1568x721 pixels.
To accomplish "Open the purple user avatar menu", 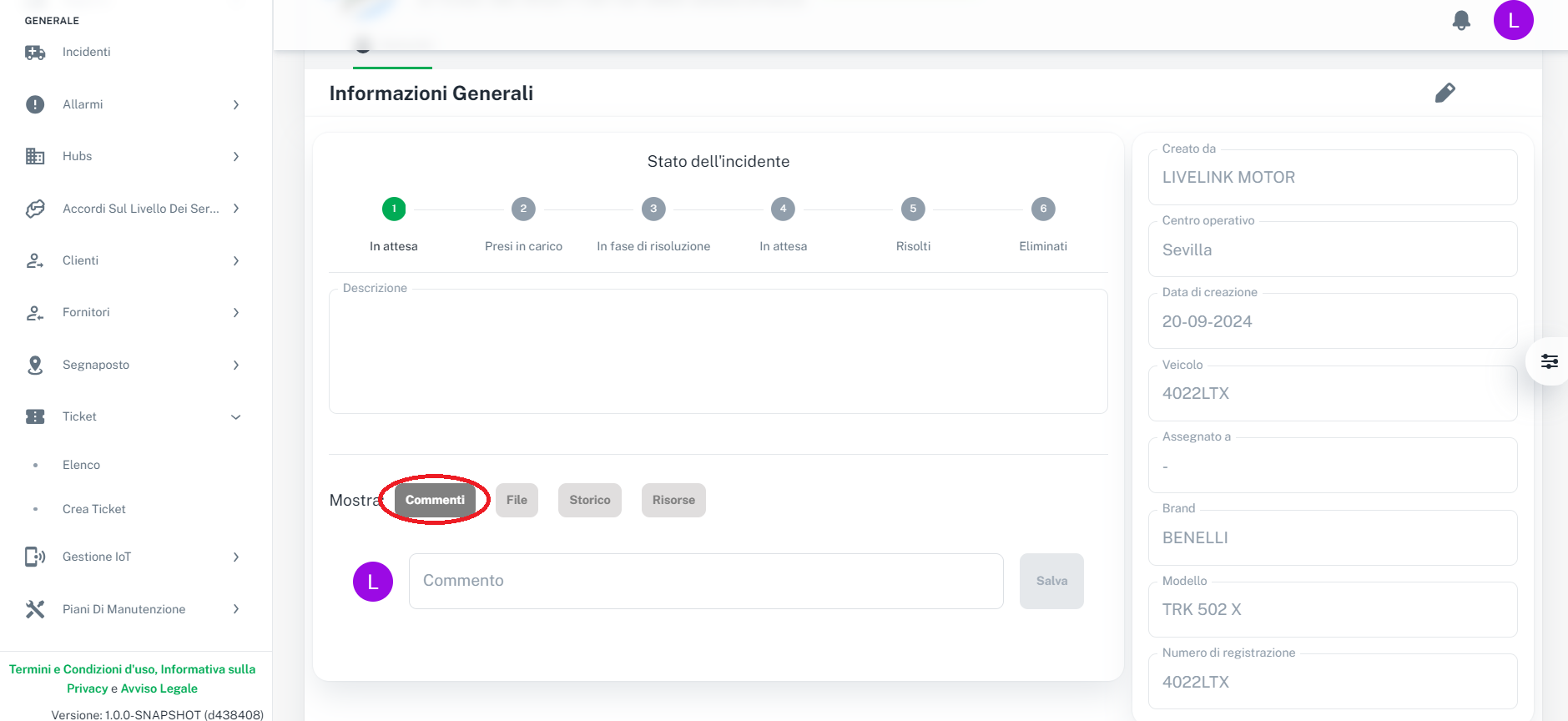I will pyautogui.click(x=1513, y=21).
